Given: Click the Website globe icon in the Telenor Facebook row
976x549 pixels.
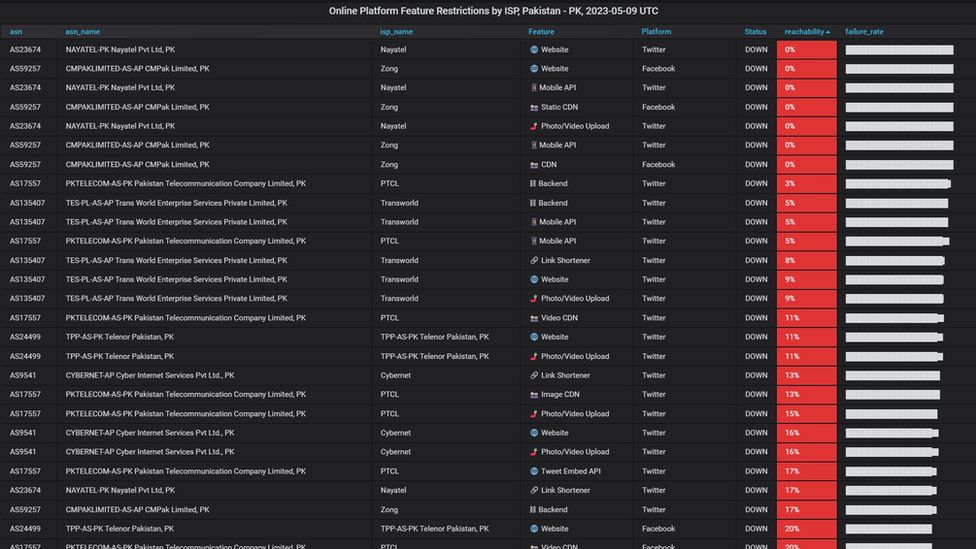Looking at the screenshot, I should [533, 529].
